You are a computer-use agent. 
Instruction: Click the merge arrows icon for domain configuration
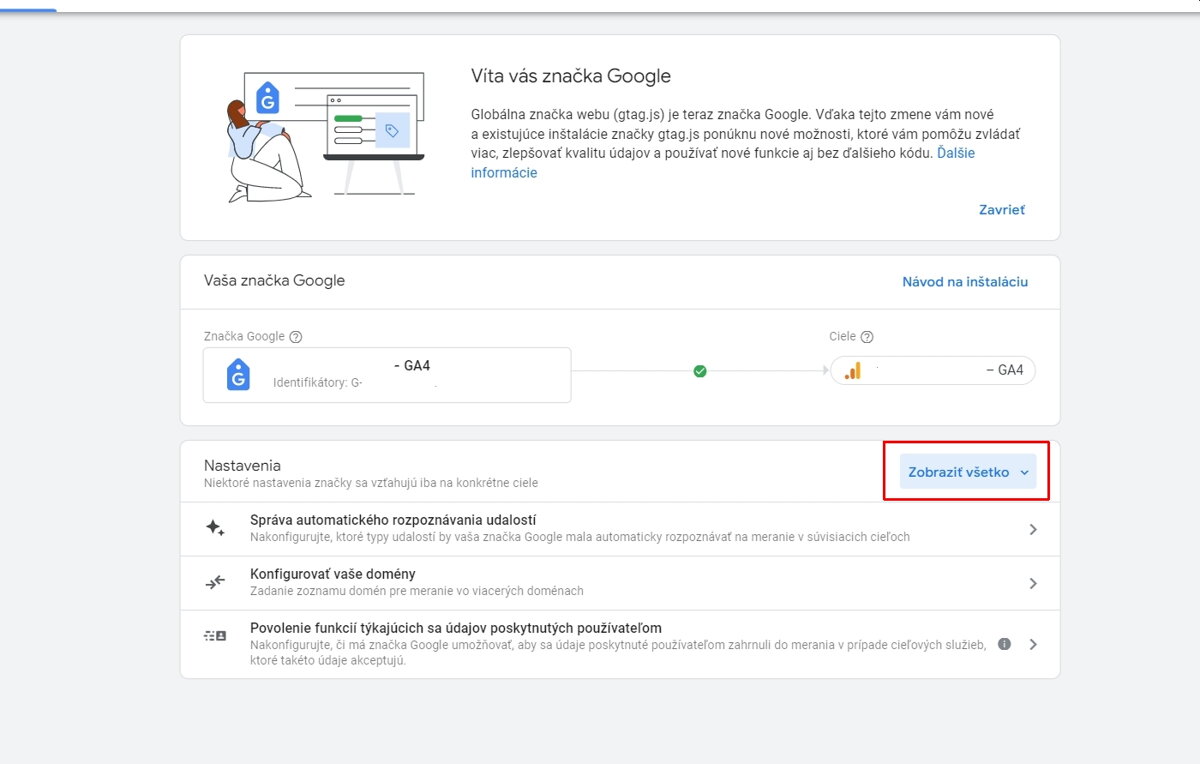coord(215,582)
